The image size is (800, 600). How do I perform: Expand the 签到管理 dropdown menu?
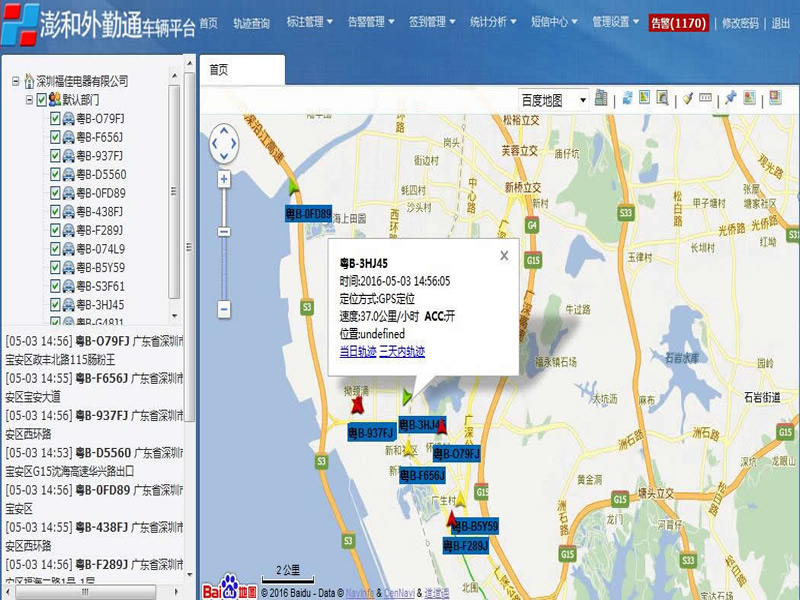point(432,22)
